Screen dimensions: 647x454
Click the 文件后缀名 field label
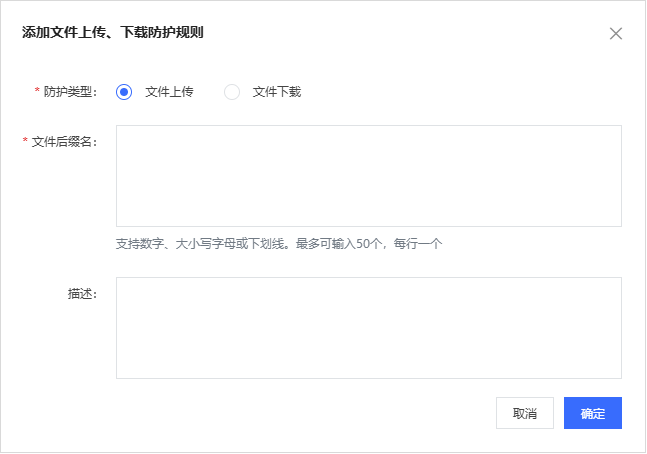64,142
